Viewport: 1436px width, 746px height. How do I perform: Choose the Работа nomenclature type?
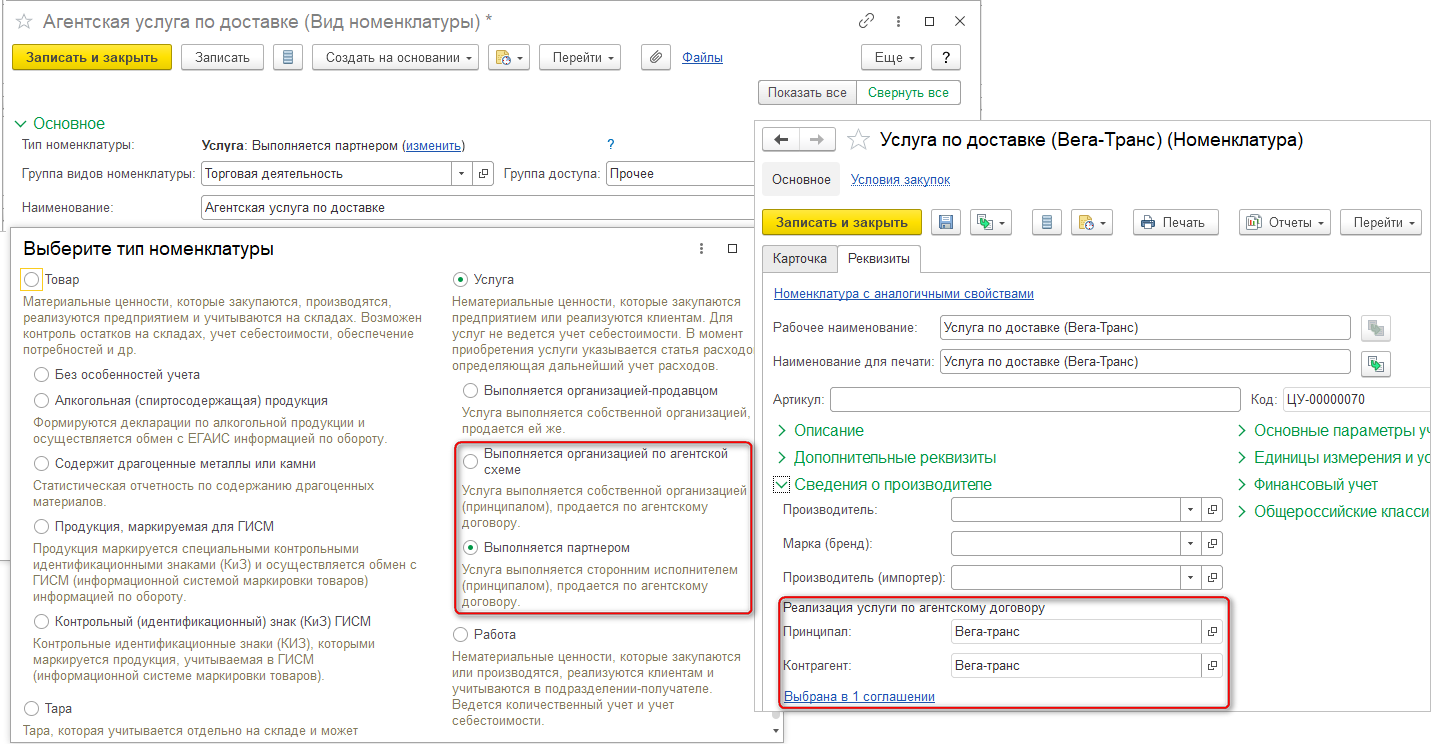coord(460,635)
